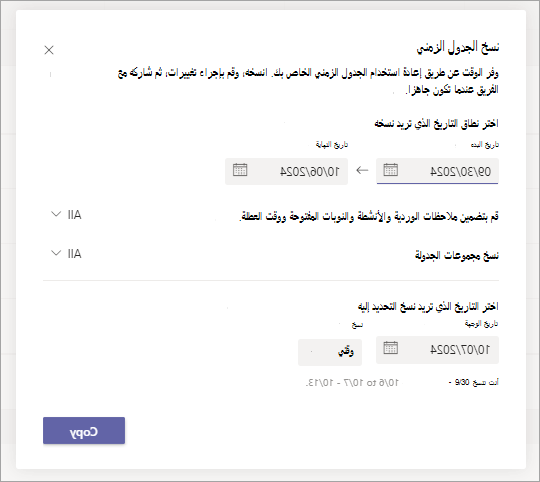Click the heading اختر نطاق التاريخ الذي تريد نسخه
The image size is (540, 482).
(x=436, y=123)
